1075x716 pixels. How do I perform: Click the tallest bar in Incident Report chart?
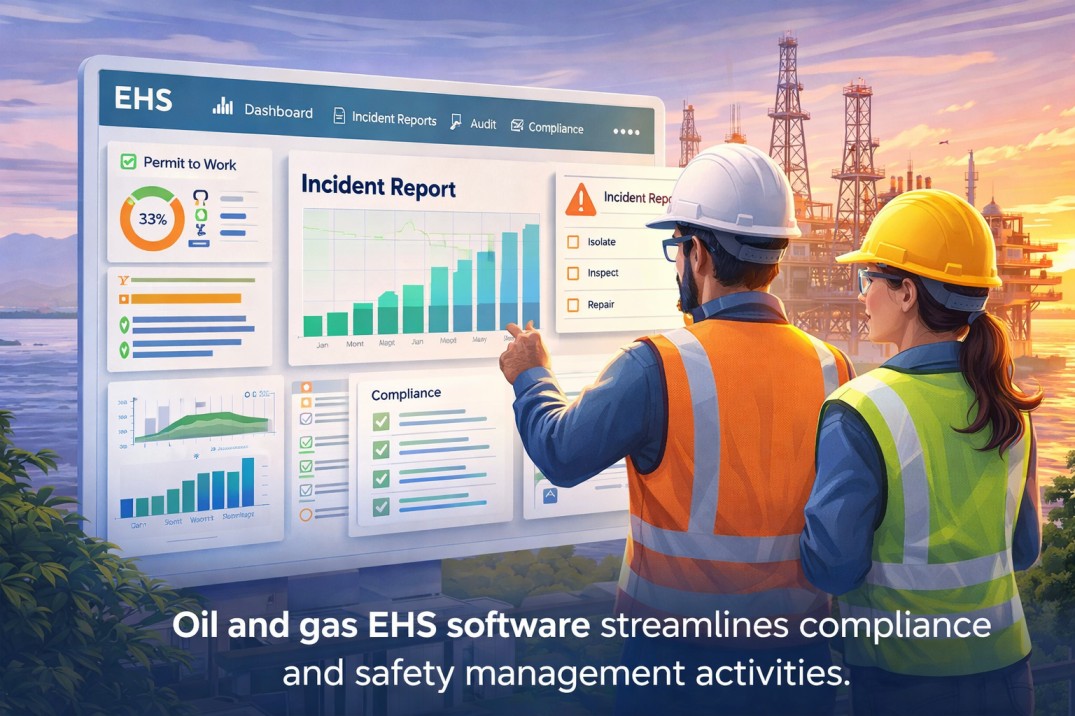pyautogui.click(x=531, y=276)
